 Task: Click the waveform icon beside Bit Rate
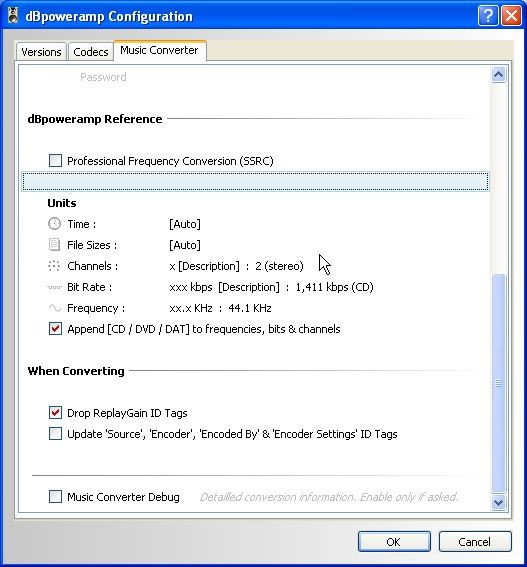pos(54,287)
